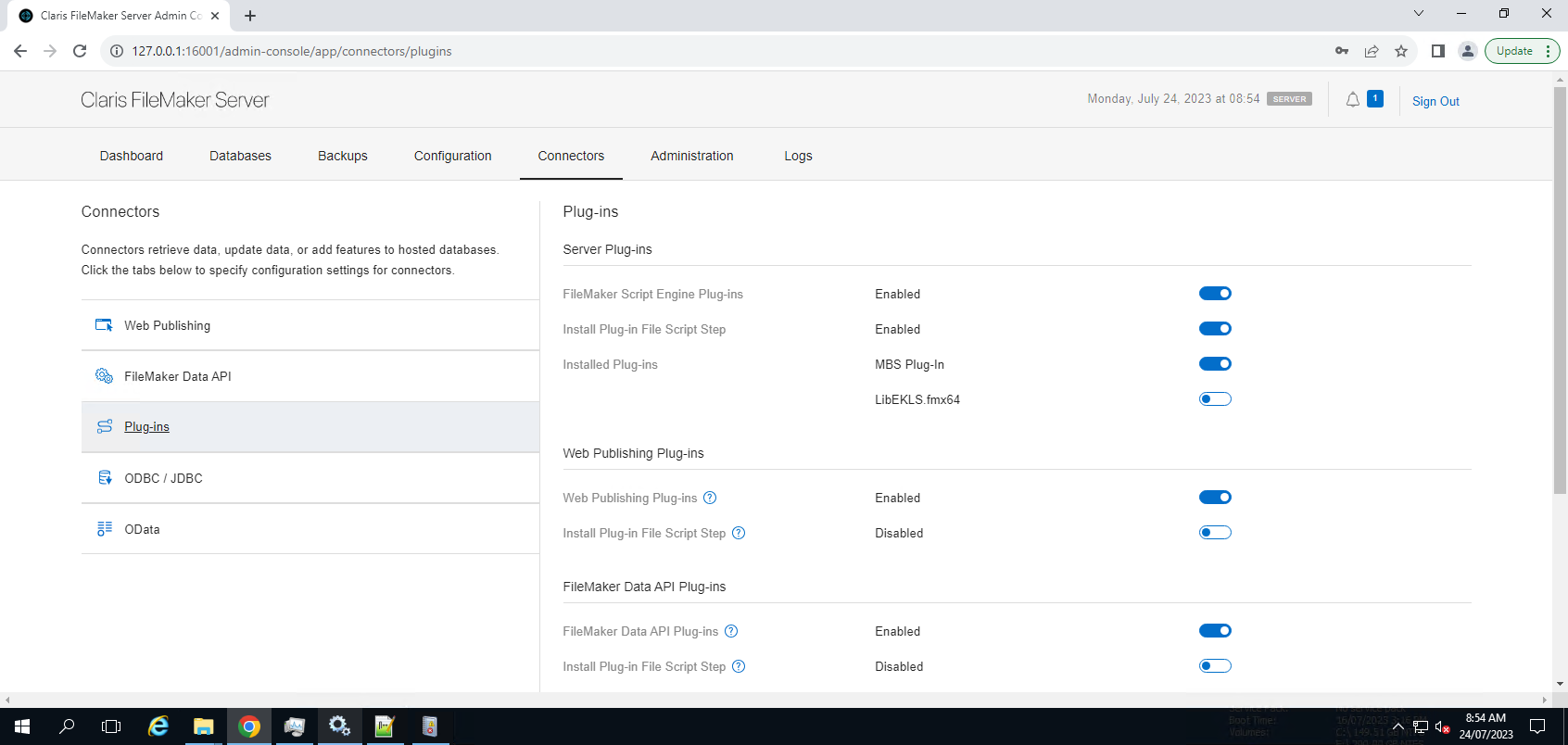1568x745 pixels.
Task: Open the Chrome tab search dropdown arrow
Action: (x=1418, y=14)
